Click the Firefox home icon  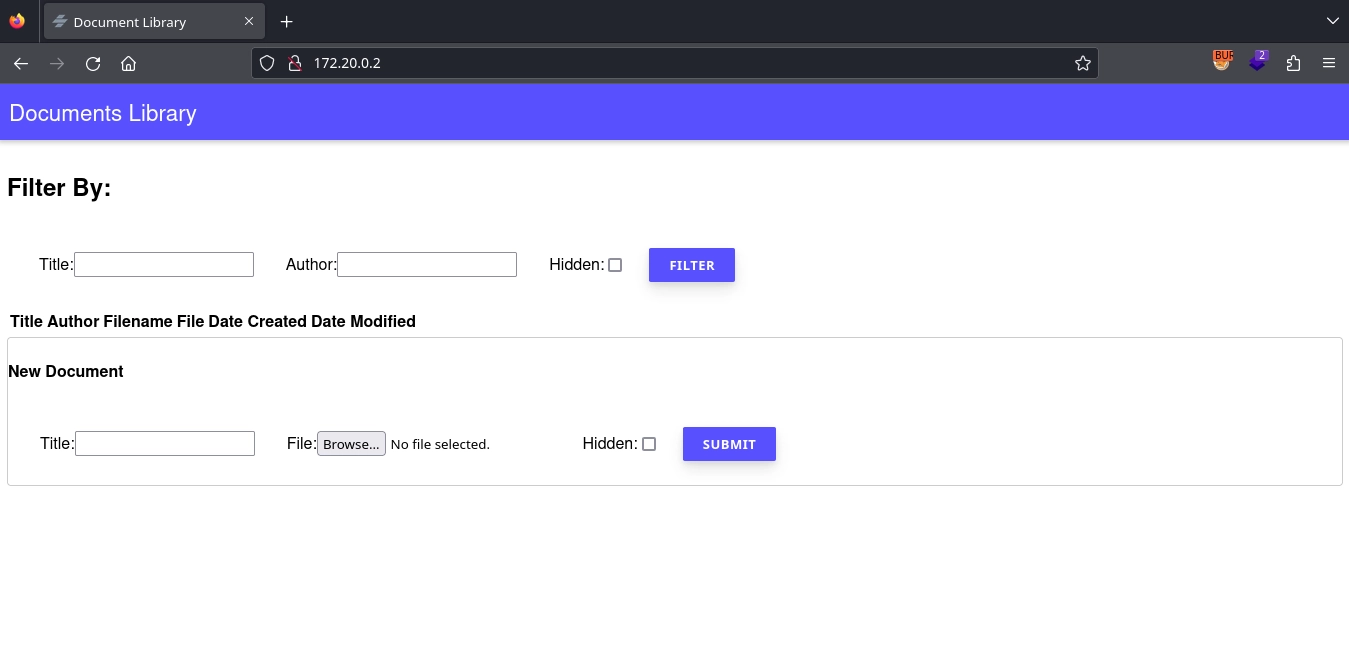click(128, 63)
